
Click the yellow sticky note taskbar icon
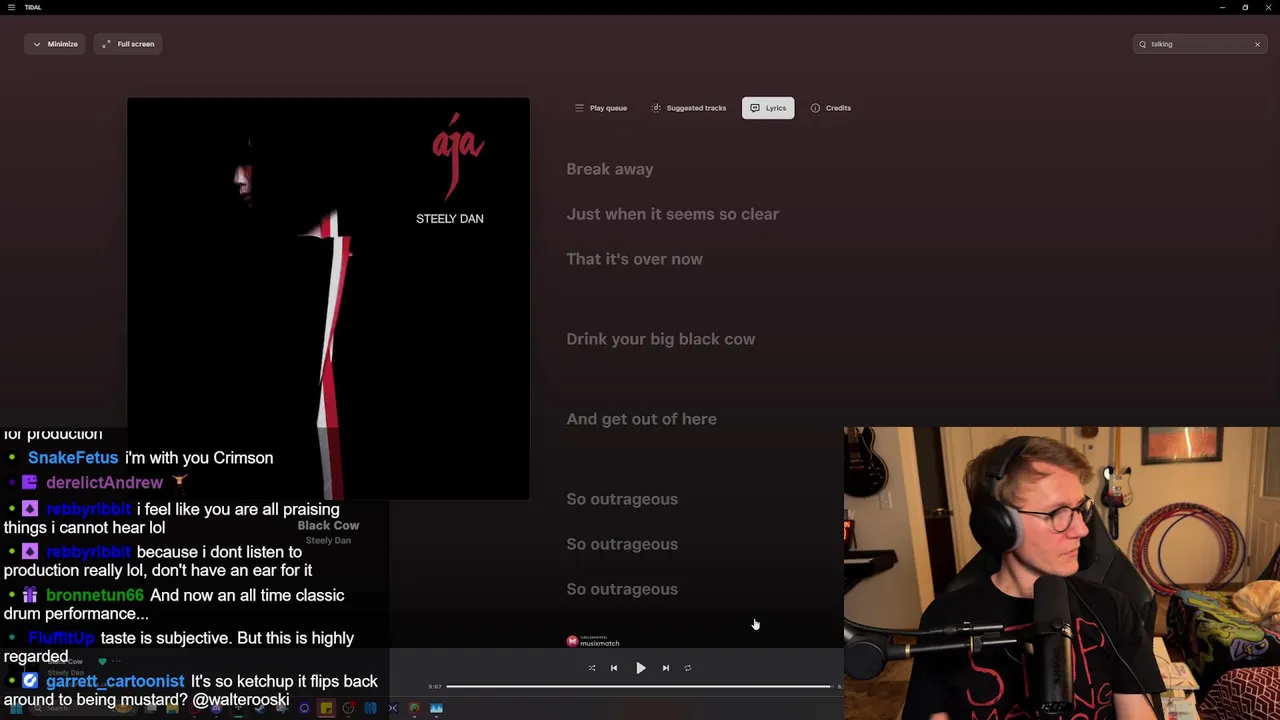click(326, 708)
